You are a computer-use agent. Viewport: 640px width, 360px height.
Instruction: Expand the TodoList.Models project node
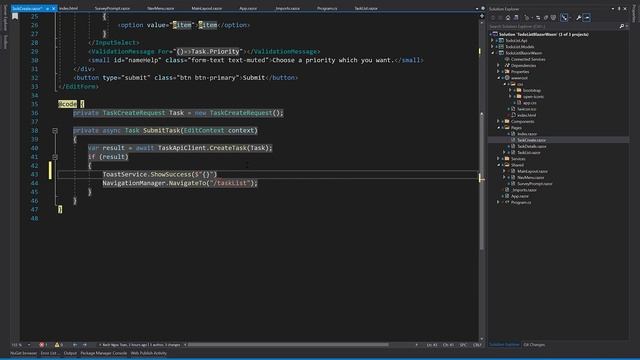point(492,47)
